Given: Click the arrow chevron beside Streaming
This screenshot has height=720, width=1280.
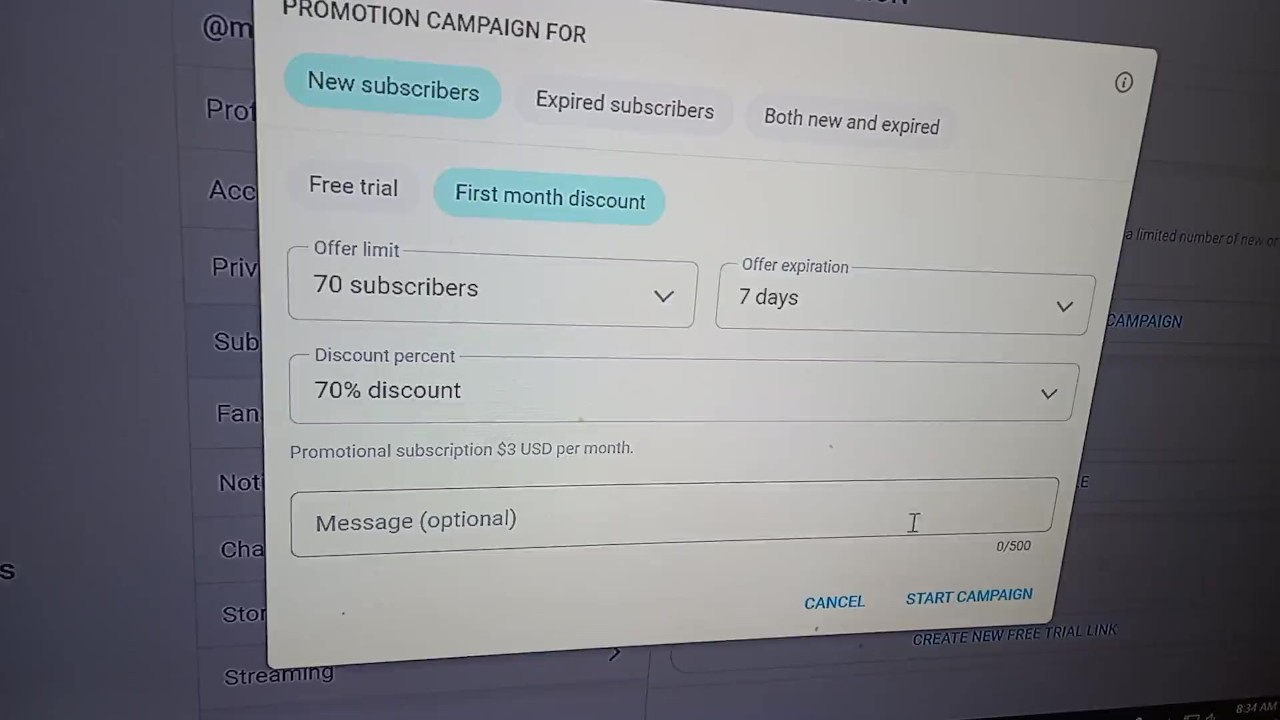Looking at the screenshot, I should point(614,654).
